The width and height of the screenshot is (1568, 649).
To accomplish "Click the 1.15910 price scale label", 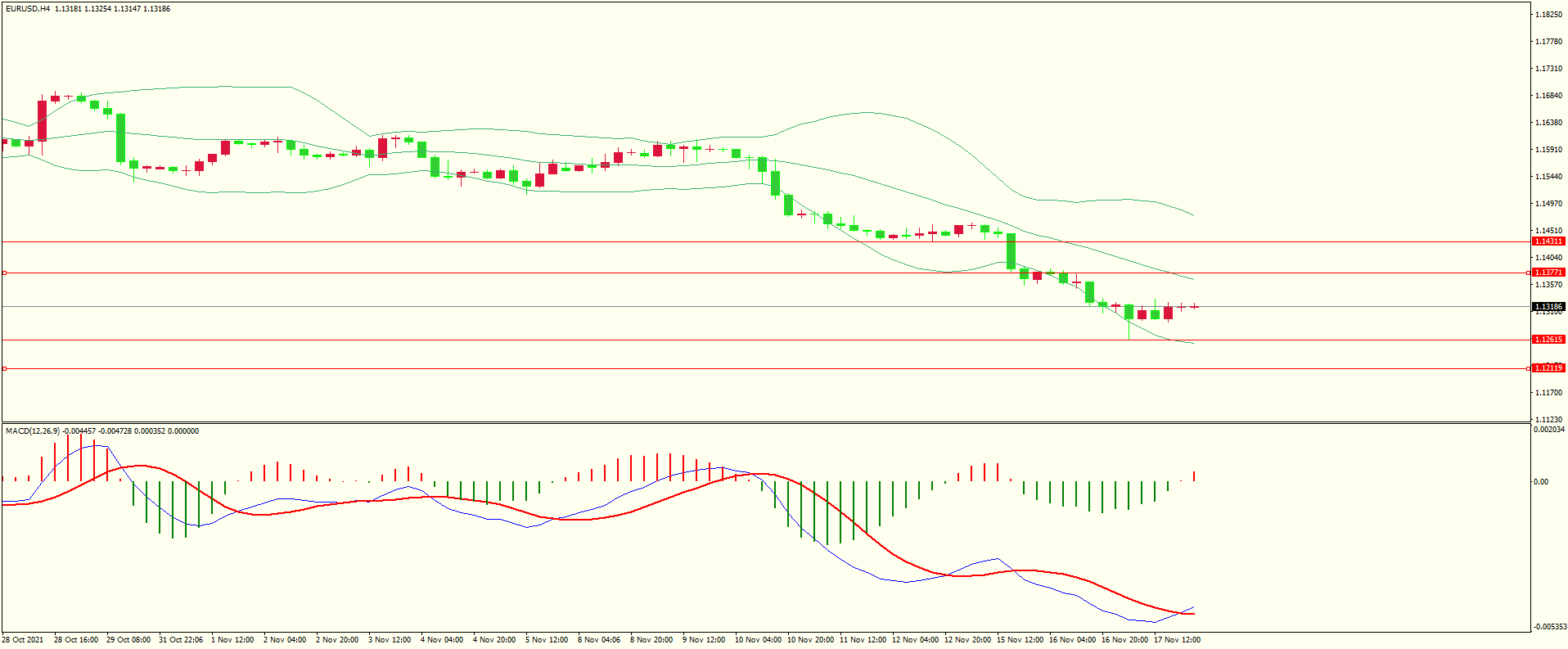I will 1548,150.
